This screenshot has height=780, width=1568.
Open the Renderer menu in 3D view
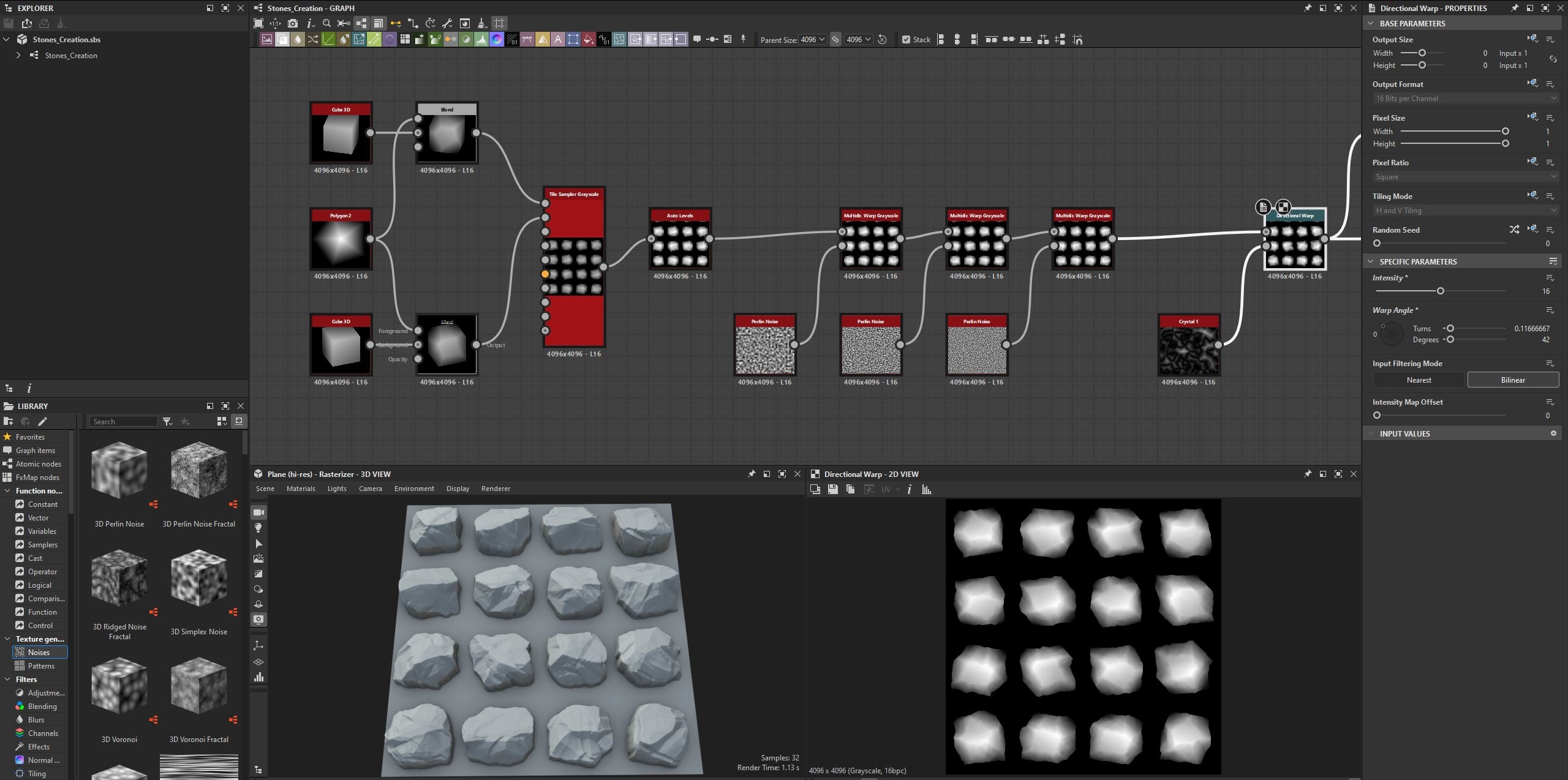496,489
